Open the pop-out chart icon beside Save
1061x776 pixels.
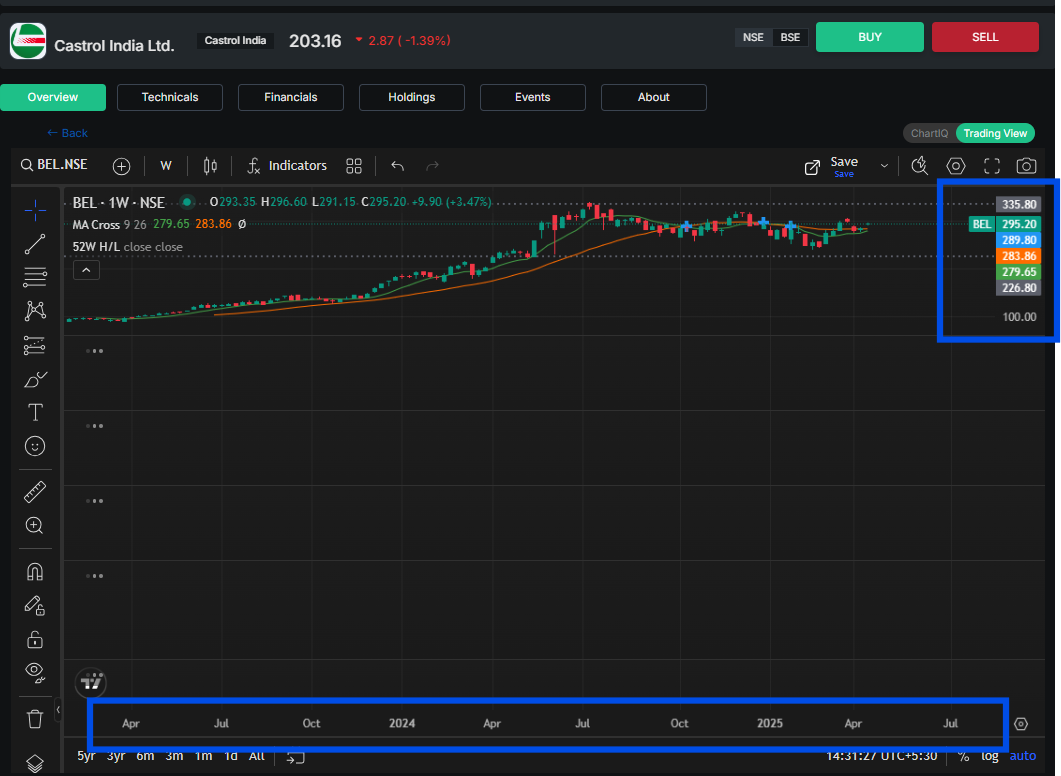812,166
